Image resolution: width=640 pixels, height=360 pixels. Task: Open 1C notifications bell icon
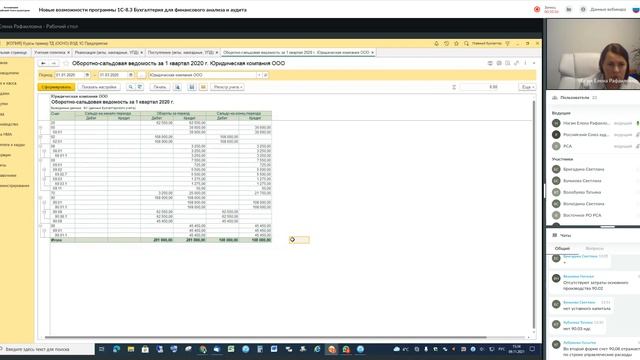(436, 43)
